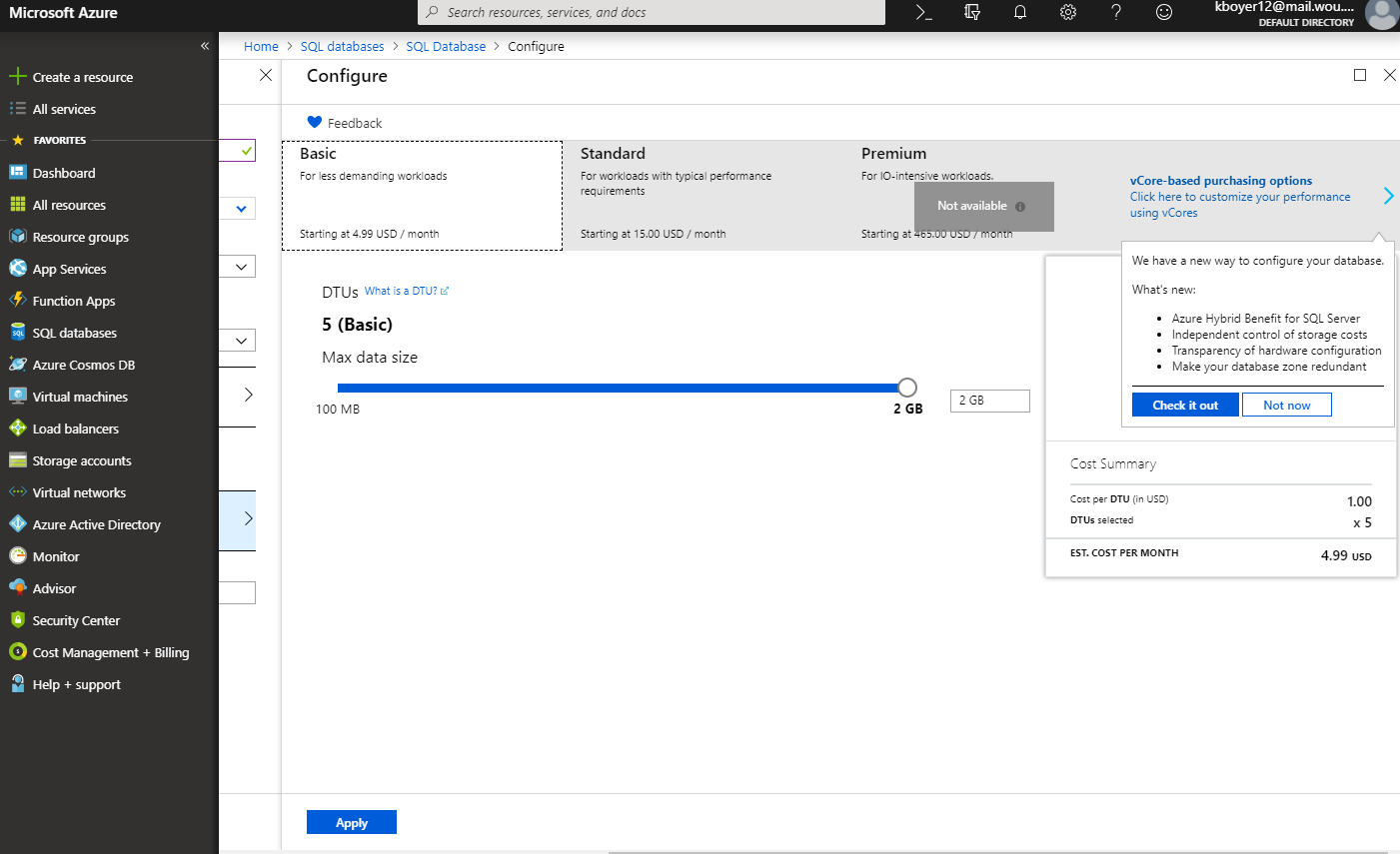1400x854 pixels.
Task: Click the validated field with green checkmark
Action: (238, 150)
